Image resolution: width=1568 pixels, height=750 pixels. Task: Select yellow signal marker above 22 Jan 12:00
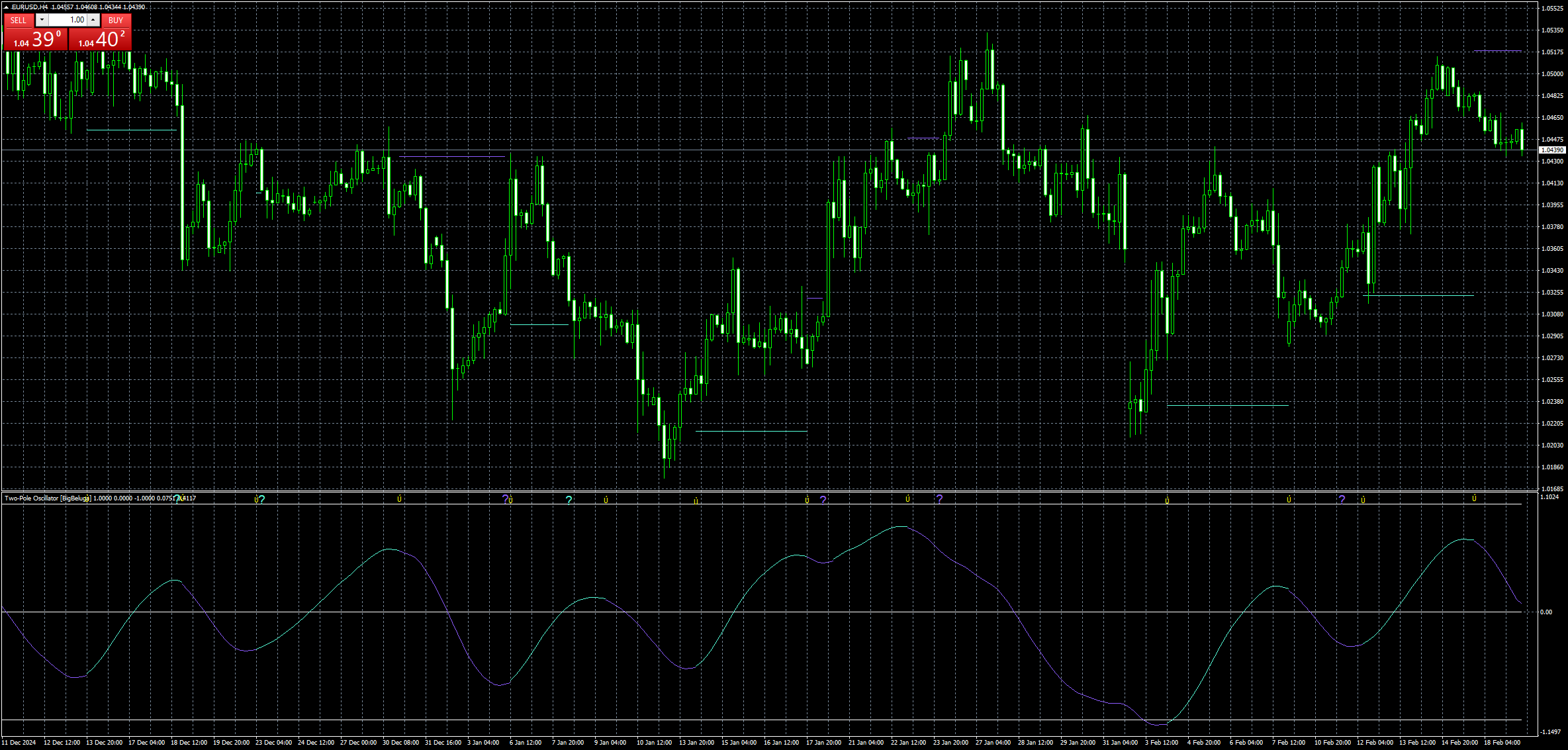[x=907, y=499]
